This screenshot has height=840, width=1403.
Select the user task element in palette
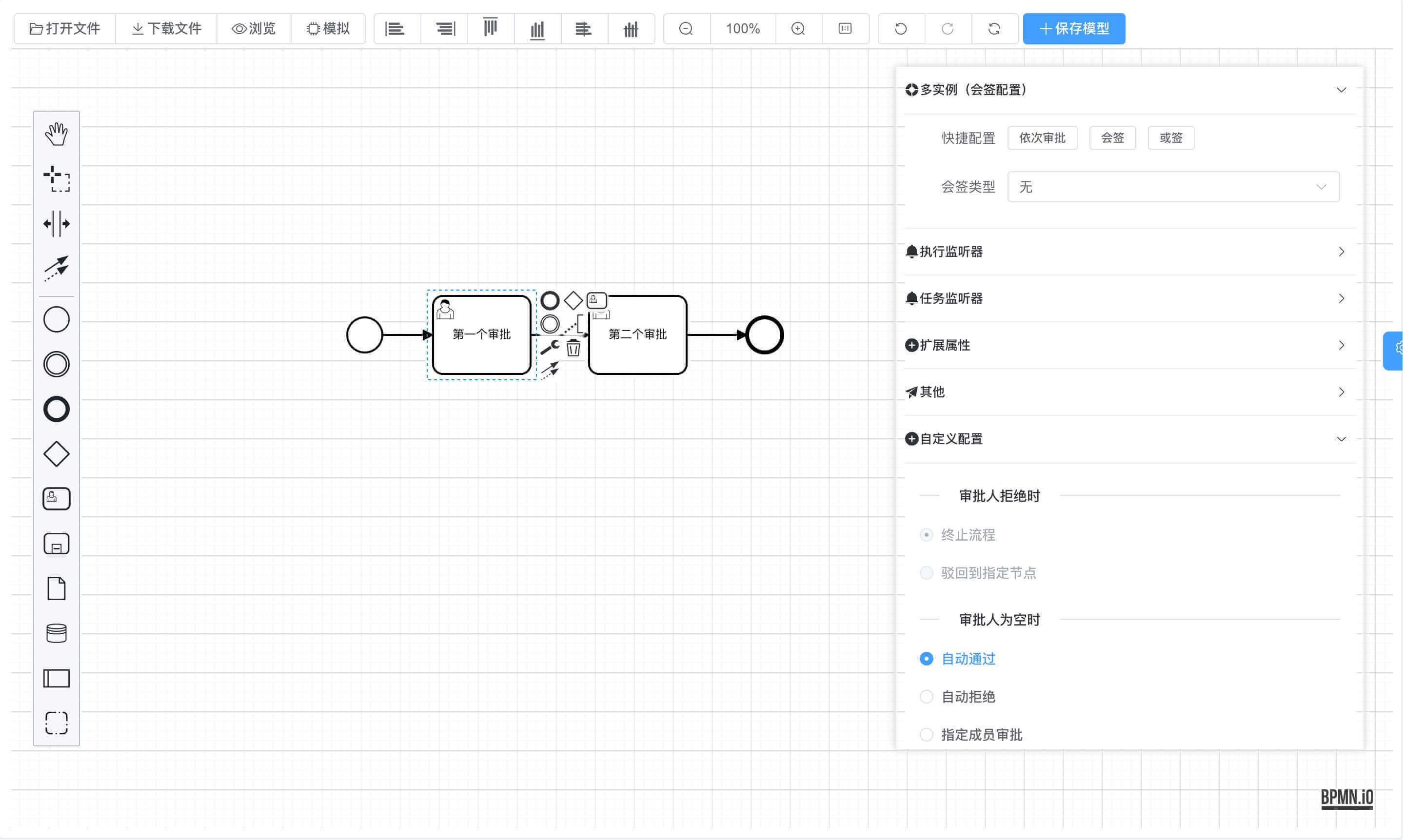(x=56, y=498)
